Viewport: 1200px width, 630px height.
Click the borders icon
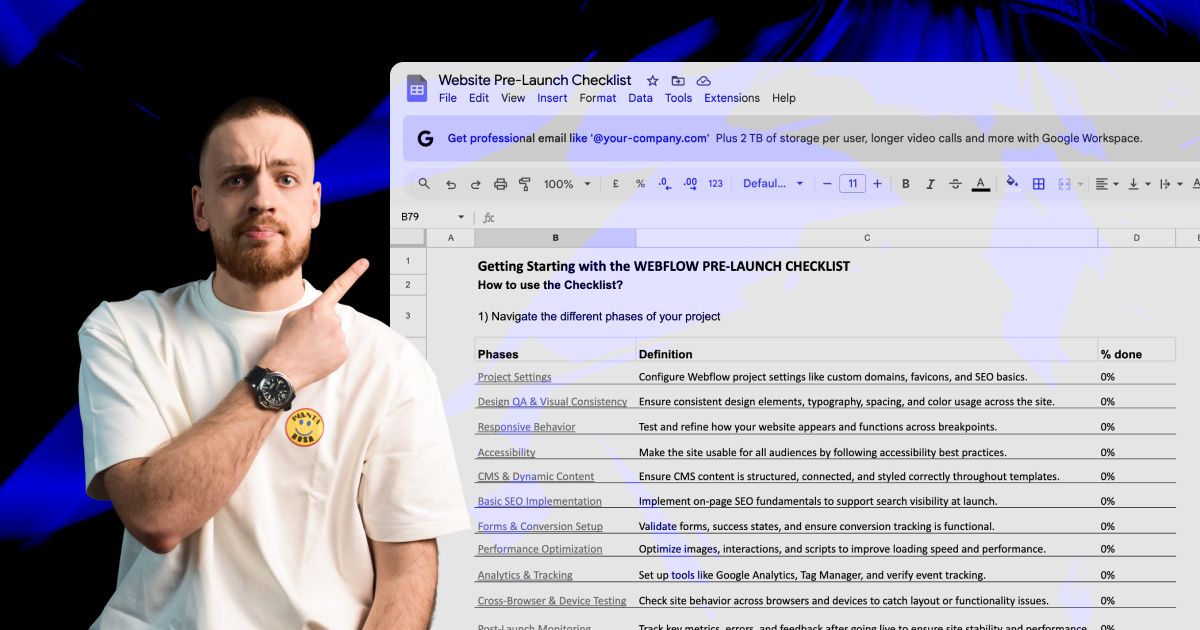[1039, 184]
